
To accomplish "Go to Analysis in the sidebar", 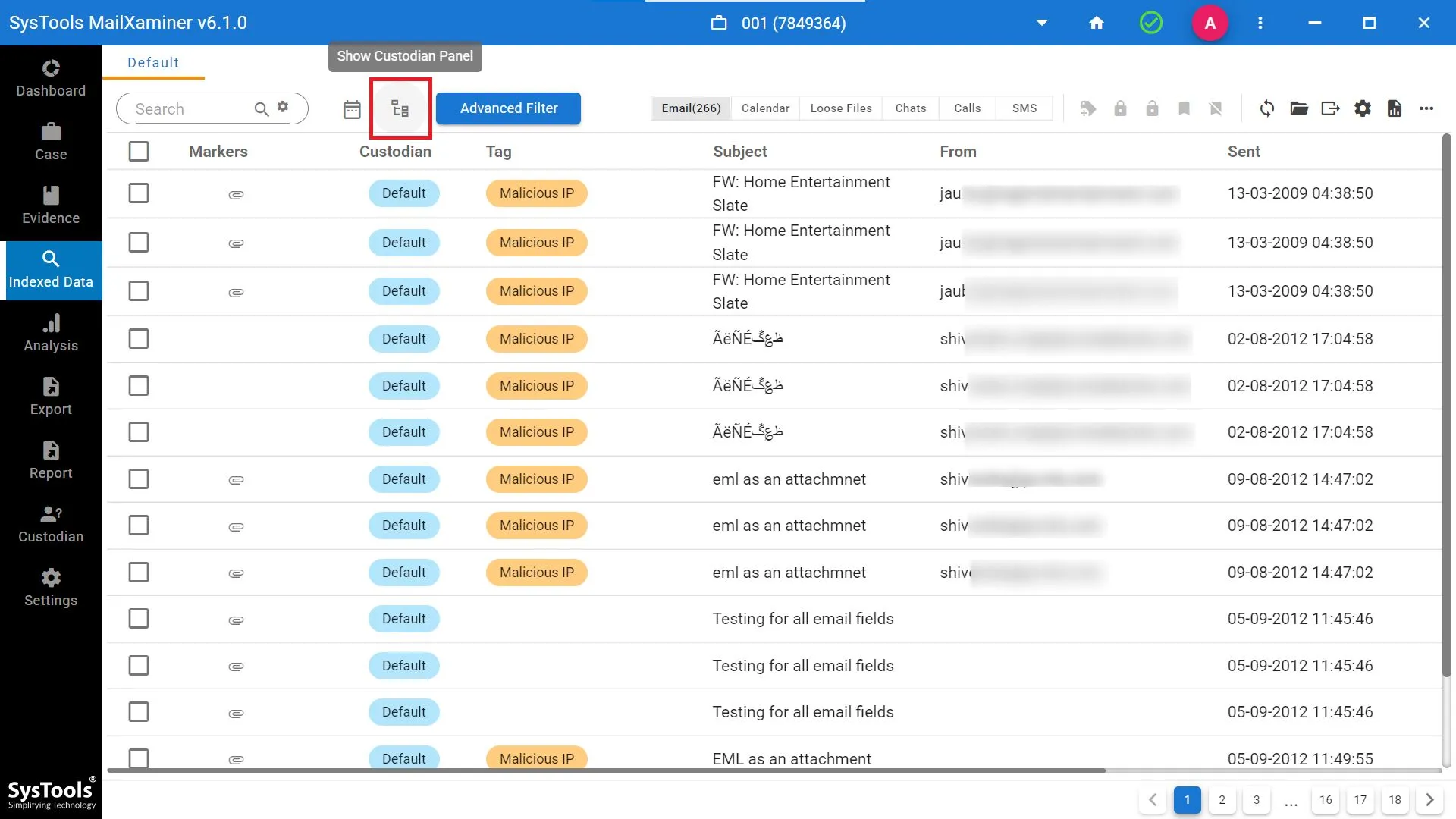I will coord(51,334).
